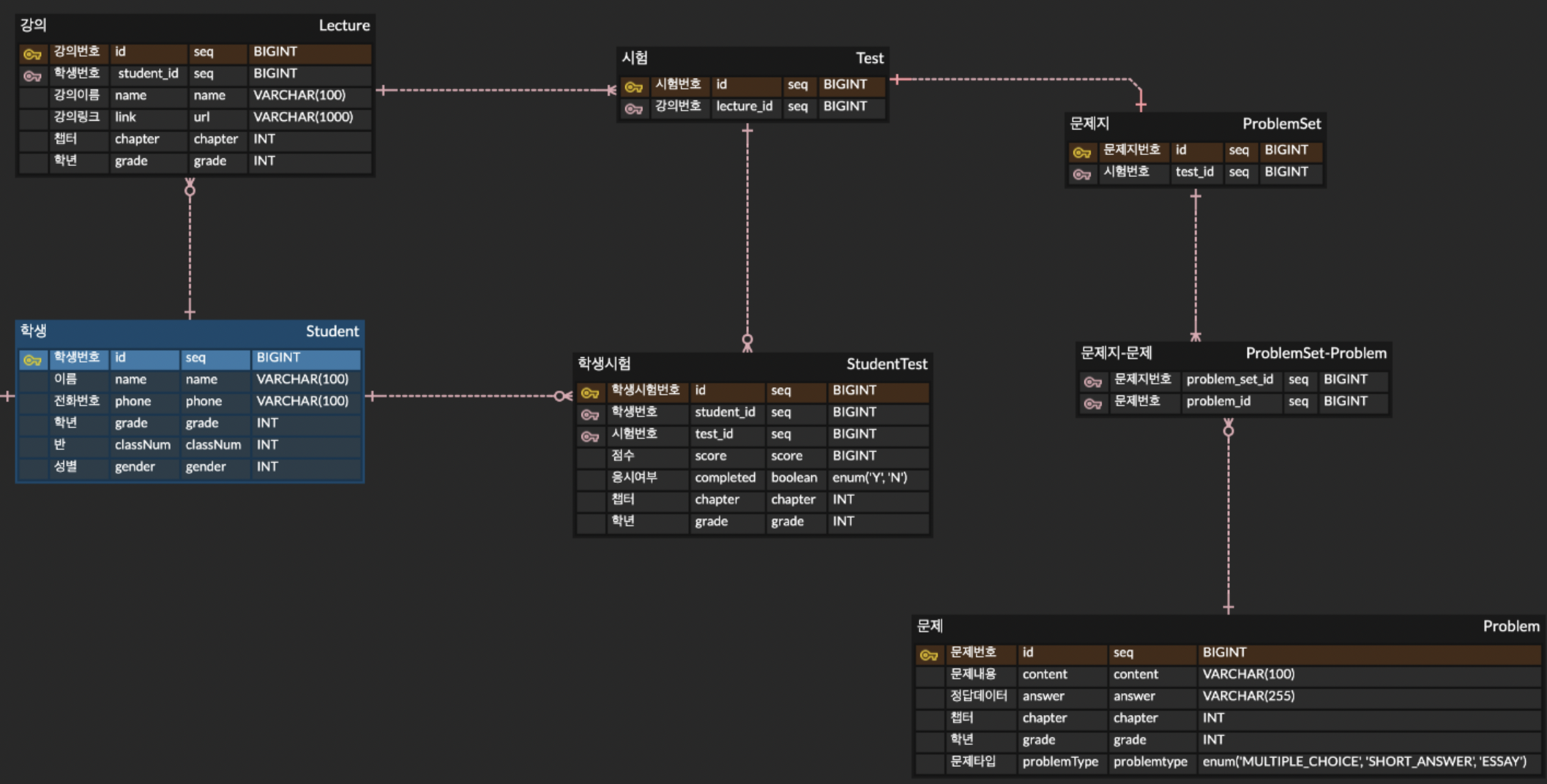The image size is (1547, 784).
Task: Click the problemType column name in Problem
Action: point(1060,761)
